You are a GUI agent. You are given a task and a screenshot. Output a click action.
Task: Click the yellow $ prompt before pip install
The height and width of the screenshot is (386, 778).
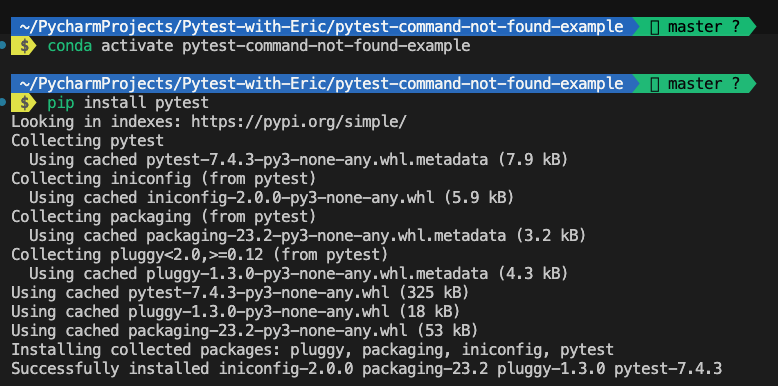[23, 103]
